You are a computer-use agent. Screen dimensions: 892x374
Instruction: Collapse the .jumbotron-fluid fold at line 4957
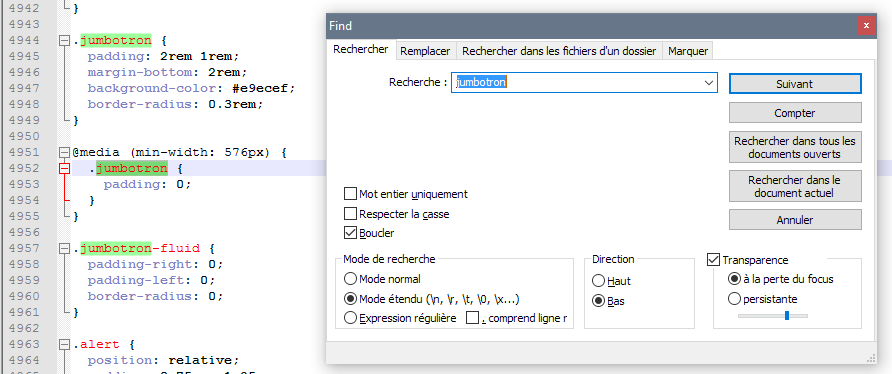(64, 248)
